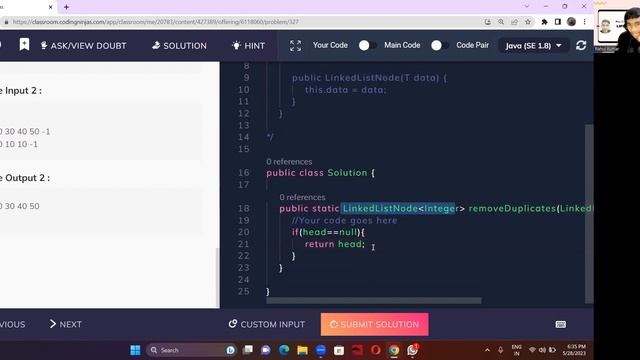Viewport: 640px width, 360px height.
Task: Open File Explorer from taskbar
Action: [302, 350]
